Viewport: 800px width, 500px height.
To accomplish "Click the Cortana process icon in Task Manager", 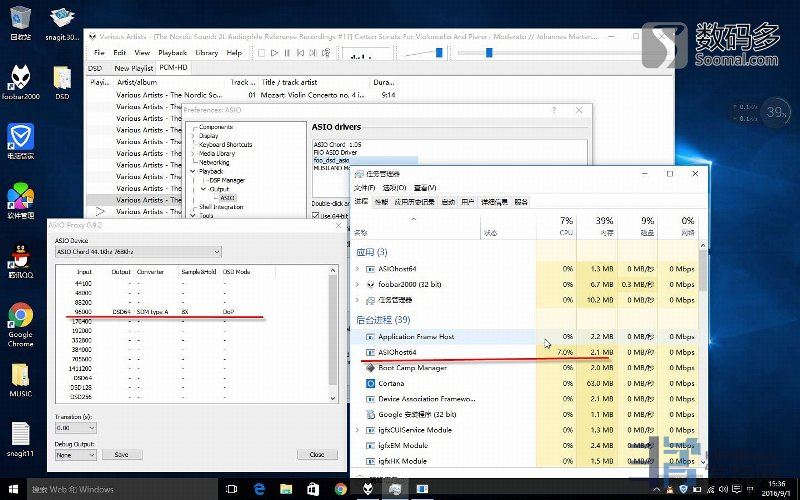I will [x=369, y=383].
